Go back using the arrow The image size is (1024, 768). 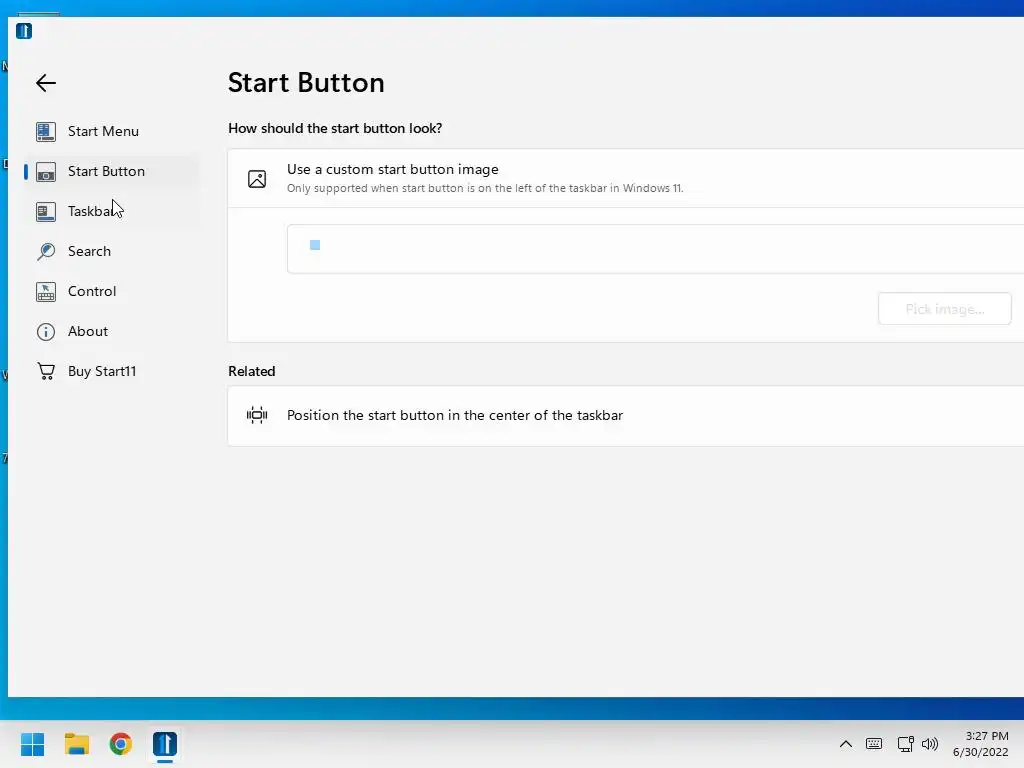[46, 83]
